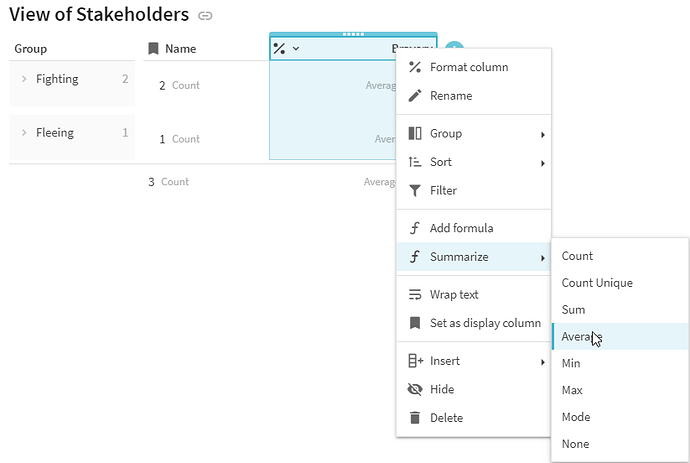Screen dimensions: 690x463
Task: Choose Format column from the menu
Action: click(468, 68)
